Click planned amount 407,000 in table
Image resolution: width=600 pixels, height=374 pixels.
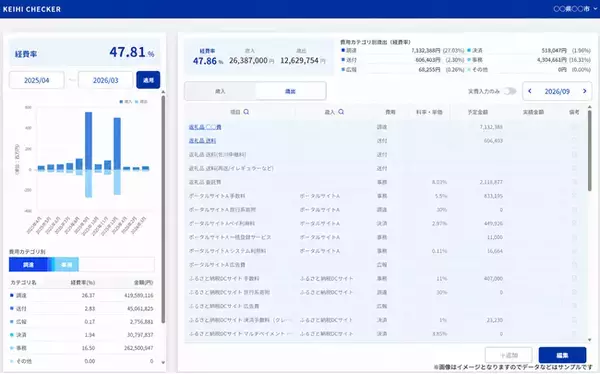pyautogui.click(x=493, y=279)
